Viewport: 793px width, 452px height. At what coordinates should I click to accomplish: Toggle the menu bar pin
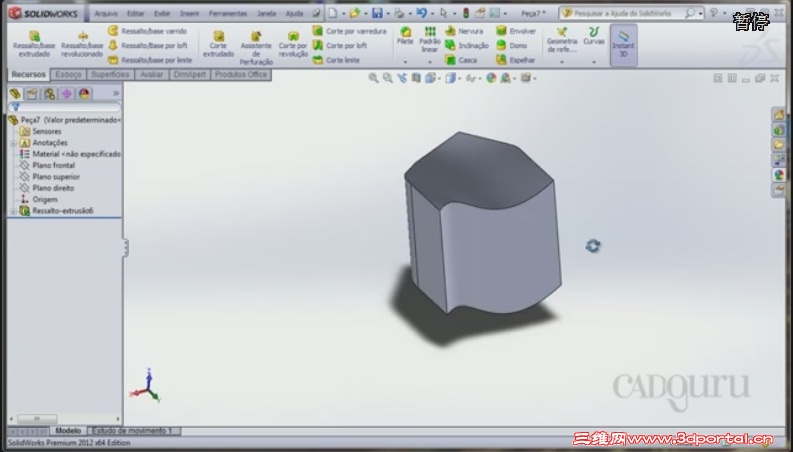[x=317, y=13]
